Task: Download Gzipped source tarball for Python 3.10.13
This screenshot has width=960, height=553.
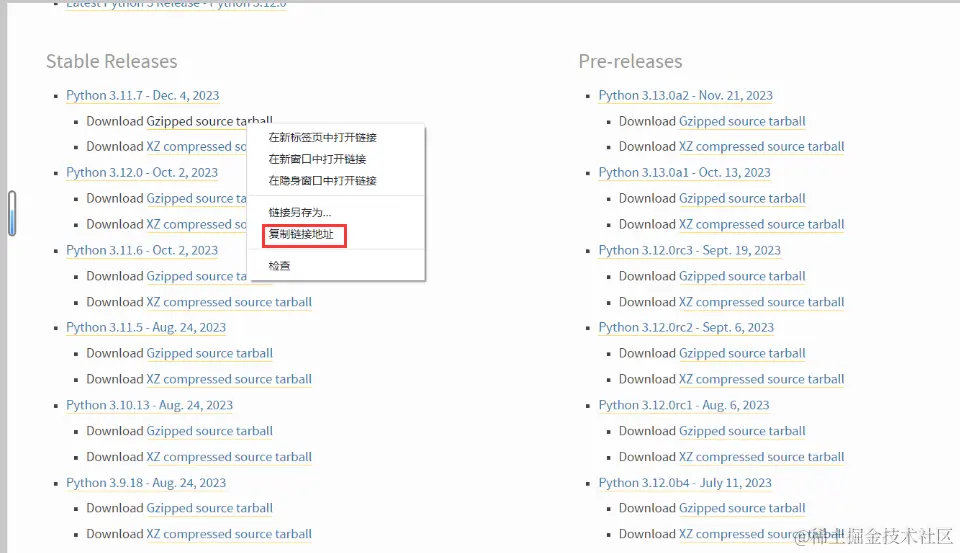Action: click(209, 431)
